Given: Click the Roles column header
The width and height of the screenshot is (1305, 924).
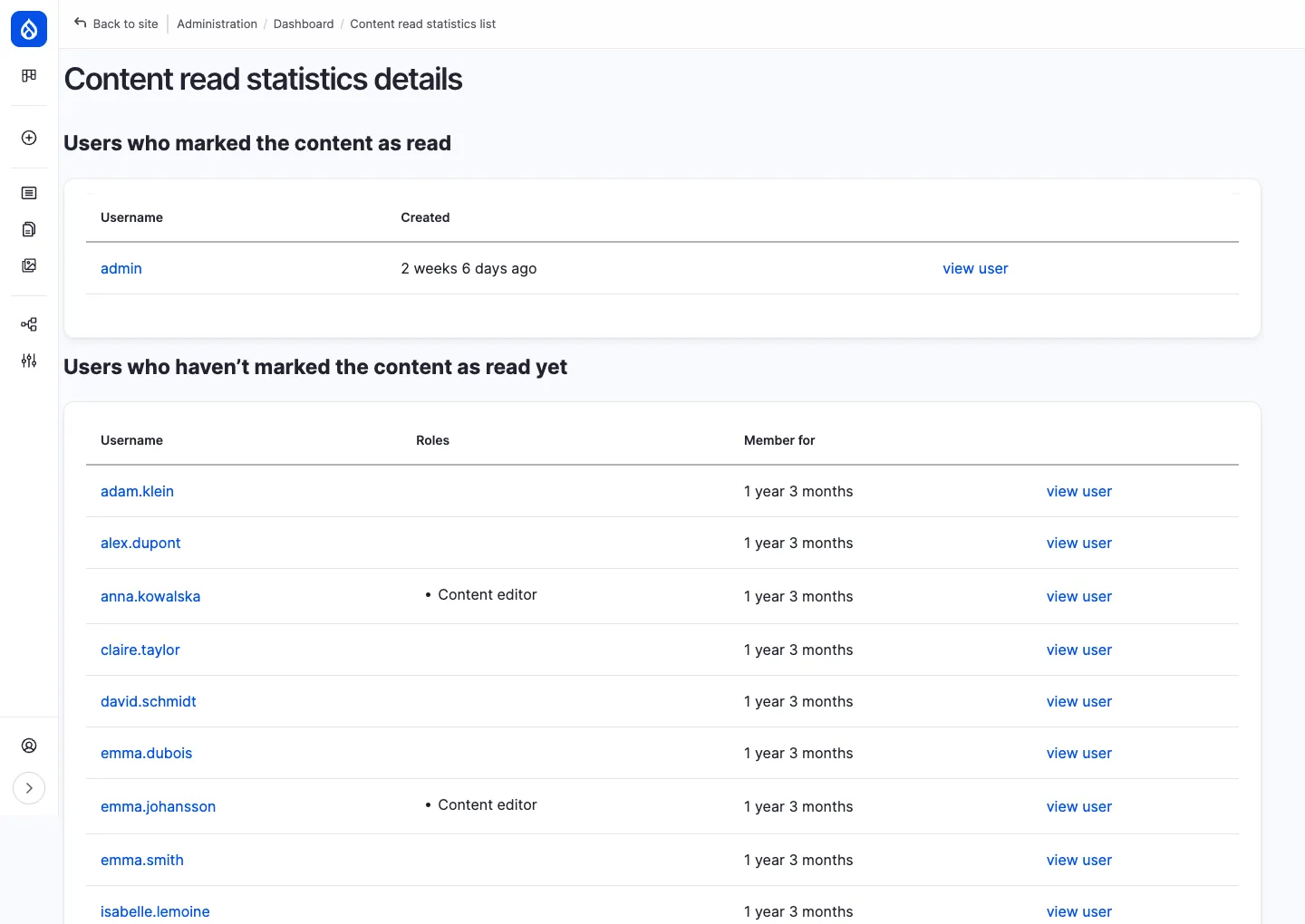Looking at the screenshot, I should (432, 440).
